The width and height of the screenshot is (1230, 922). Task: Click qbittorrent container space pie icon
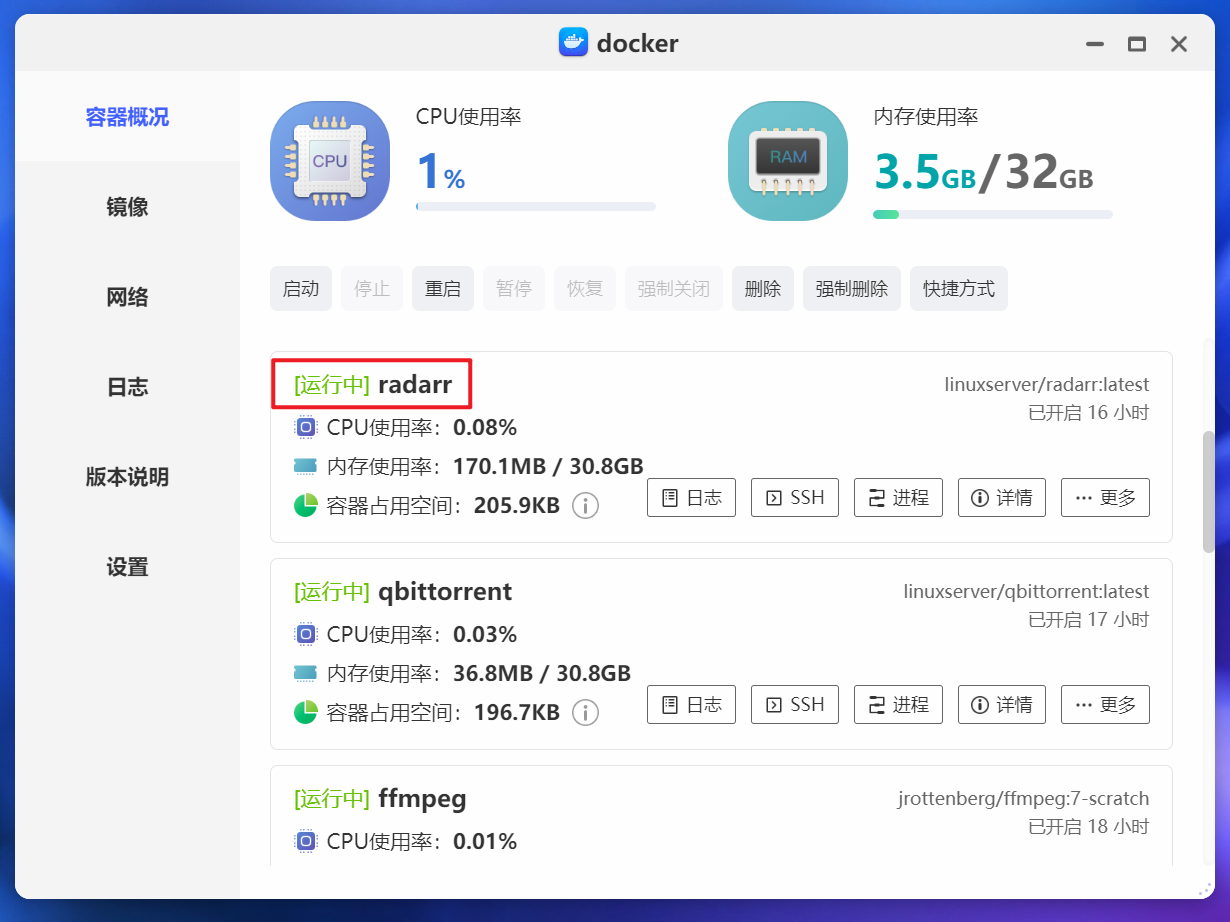point(305,712)
